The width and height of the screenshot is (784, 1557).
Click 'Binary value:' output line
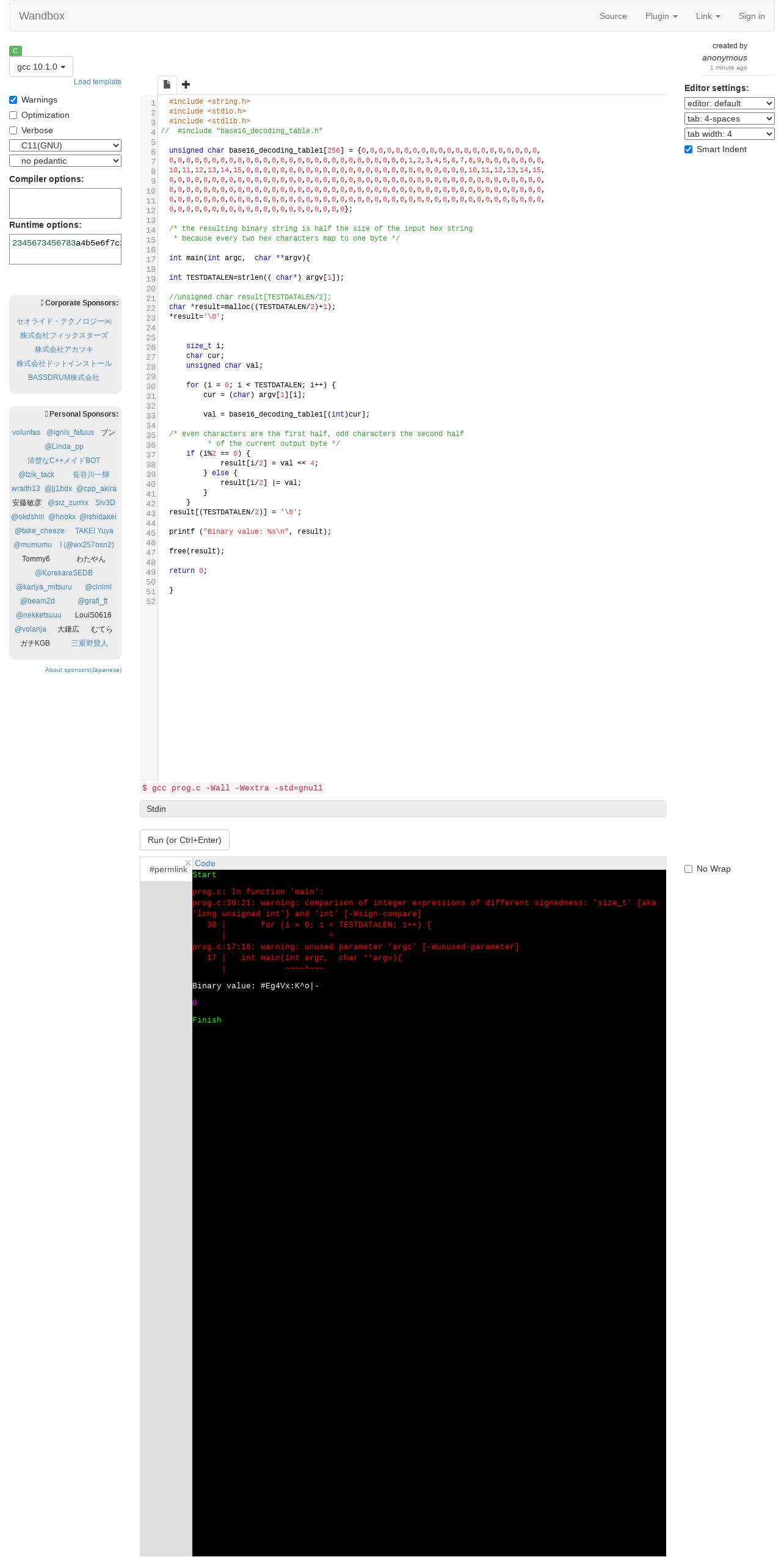(255, 986)
